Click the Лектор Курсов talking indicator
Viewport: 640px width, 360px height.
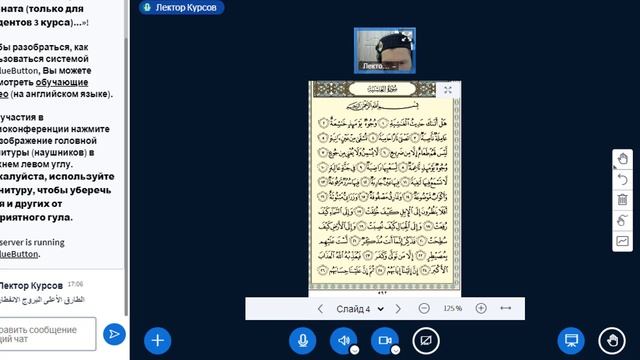click(181, 7)
